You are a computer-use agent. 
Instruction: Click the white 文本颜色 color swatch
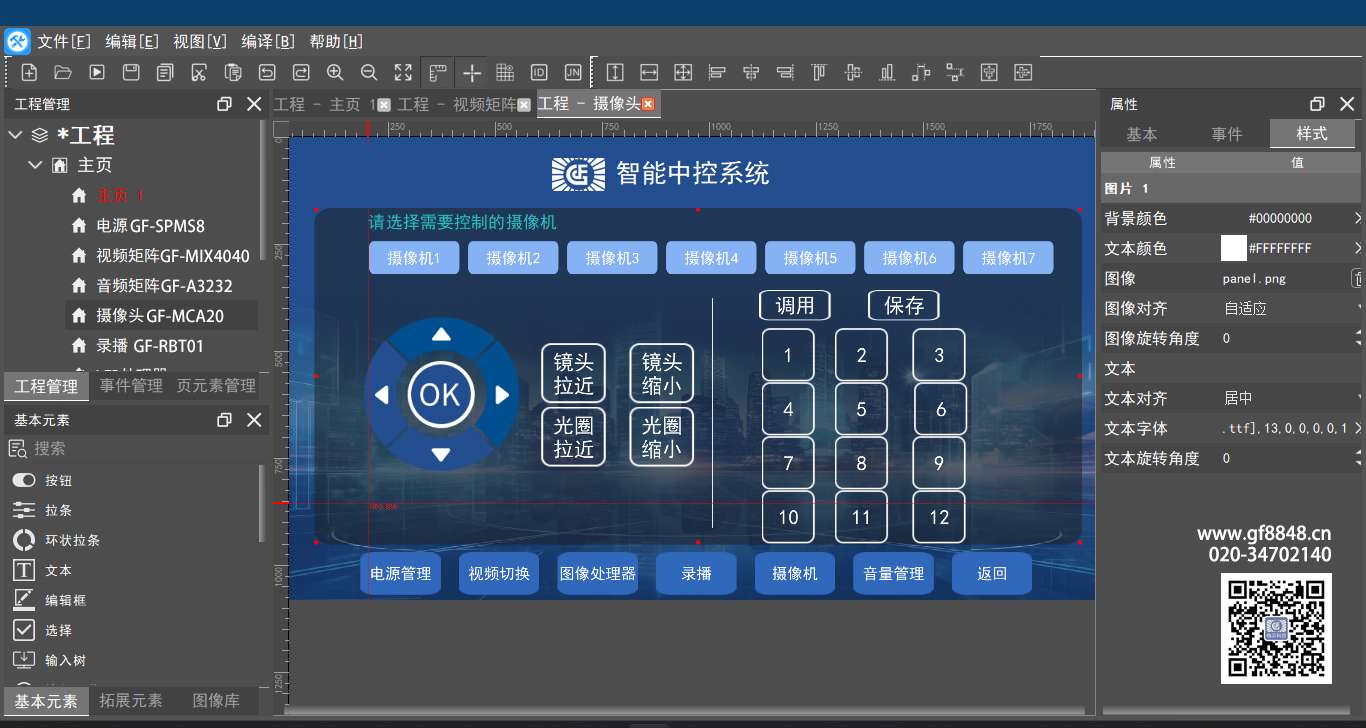point(1233,248)
